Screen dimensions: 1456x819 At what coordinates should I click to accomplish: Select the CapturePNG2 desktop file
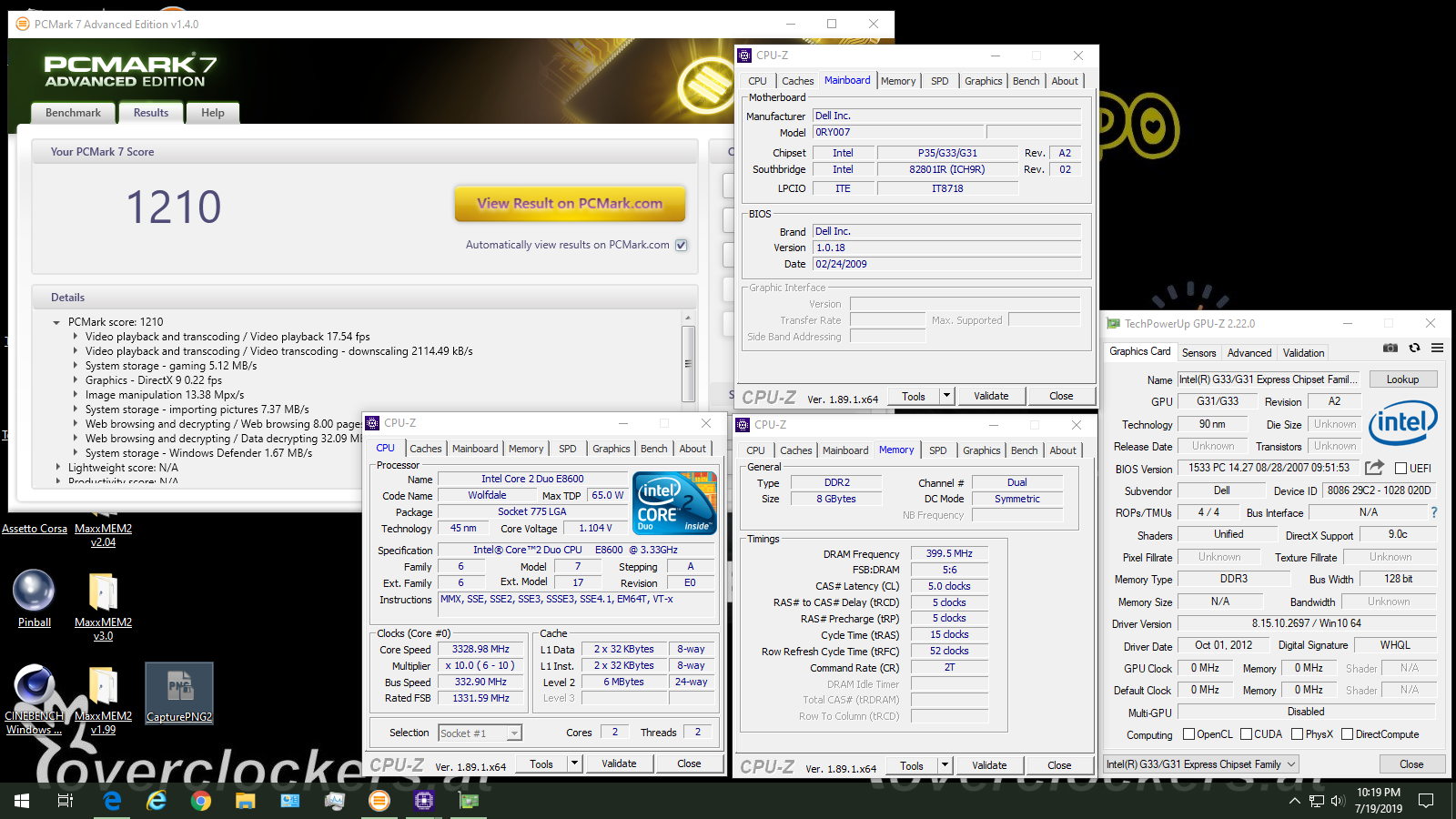[x=179, y=693]
